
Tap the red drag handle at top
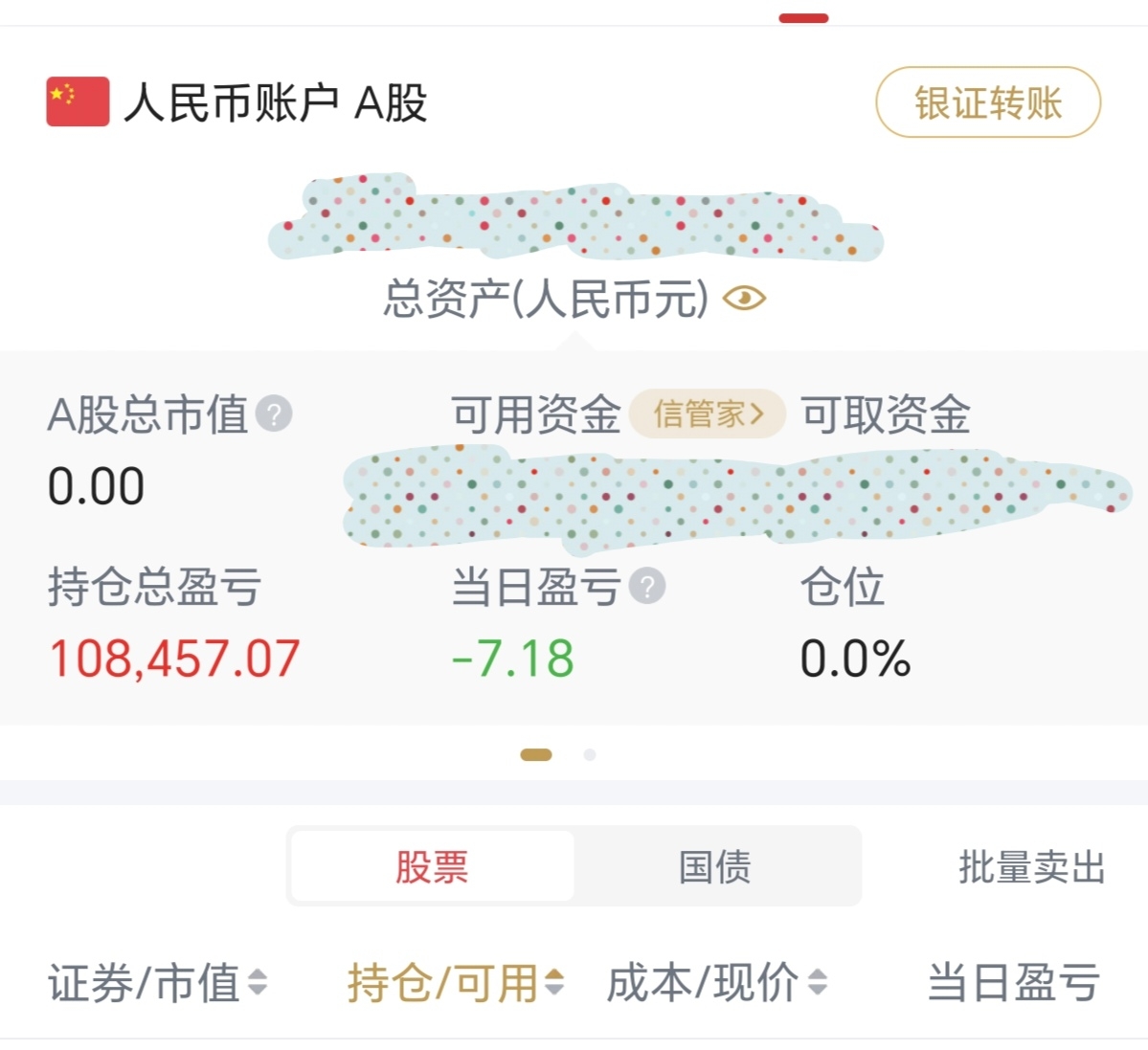803,18
